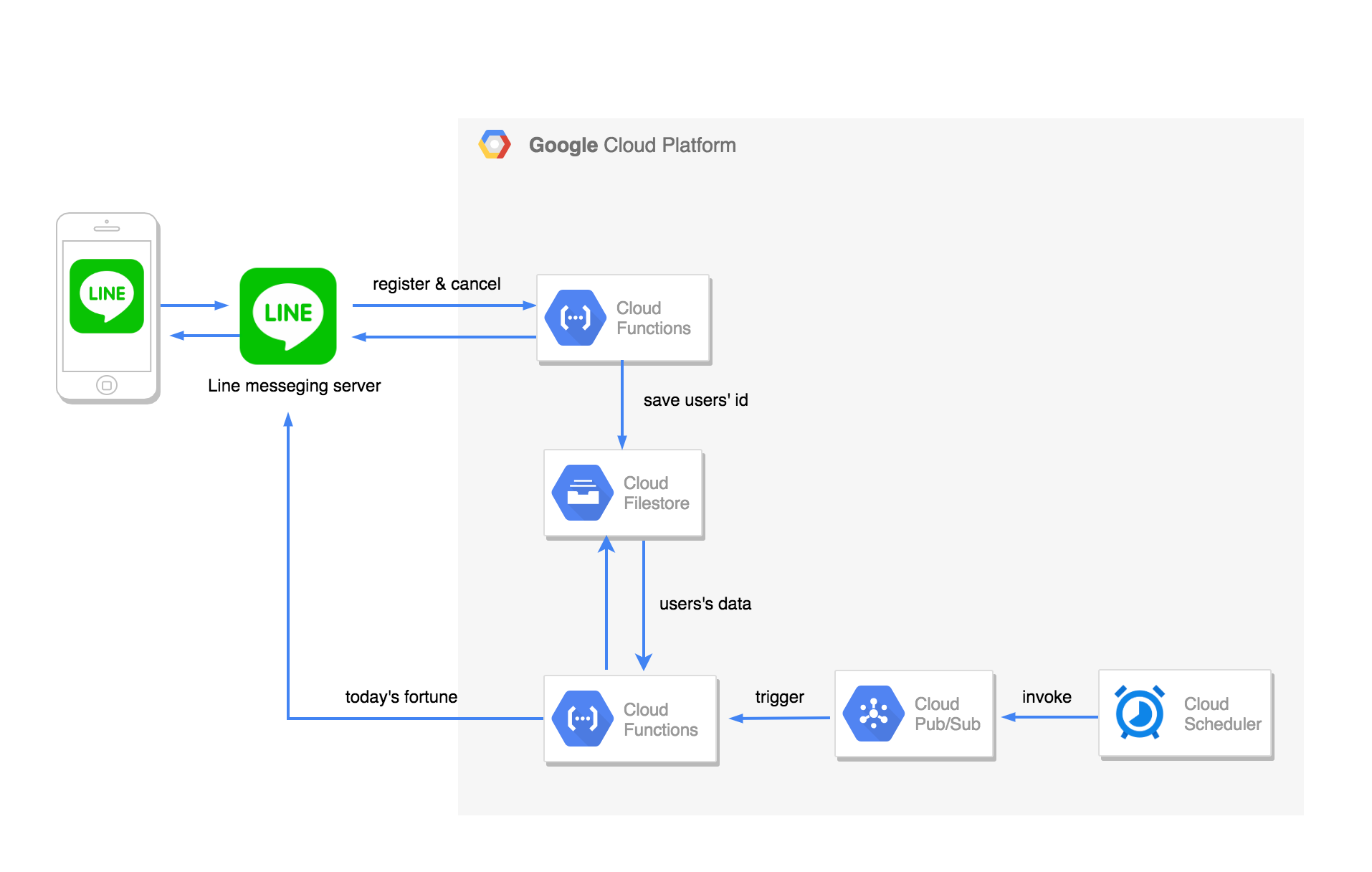
Task: Click the phone's speaker slot
Action: (107, 229)
